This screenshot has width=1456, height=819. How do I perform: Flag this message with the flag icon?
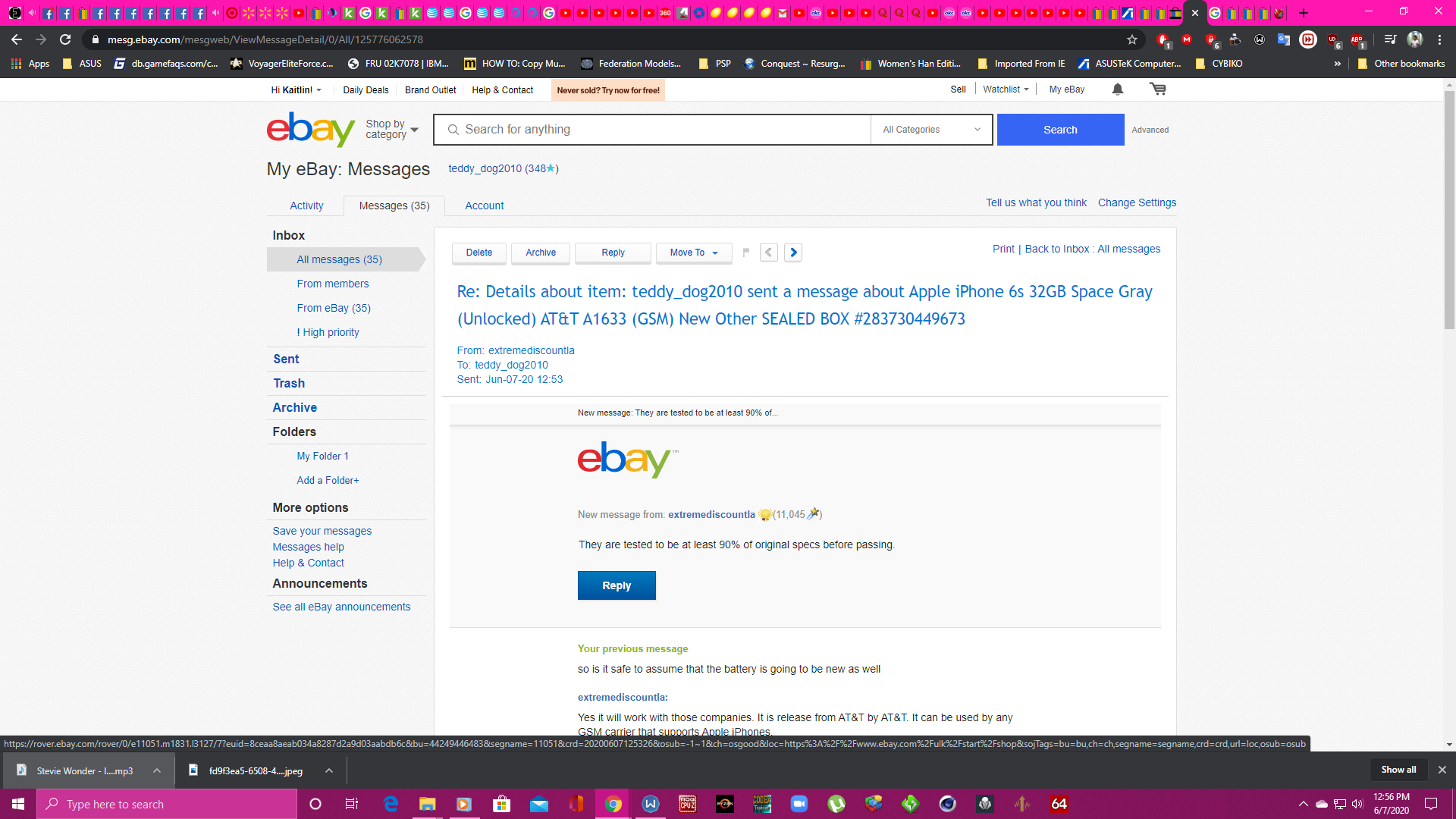746,253
